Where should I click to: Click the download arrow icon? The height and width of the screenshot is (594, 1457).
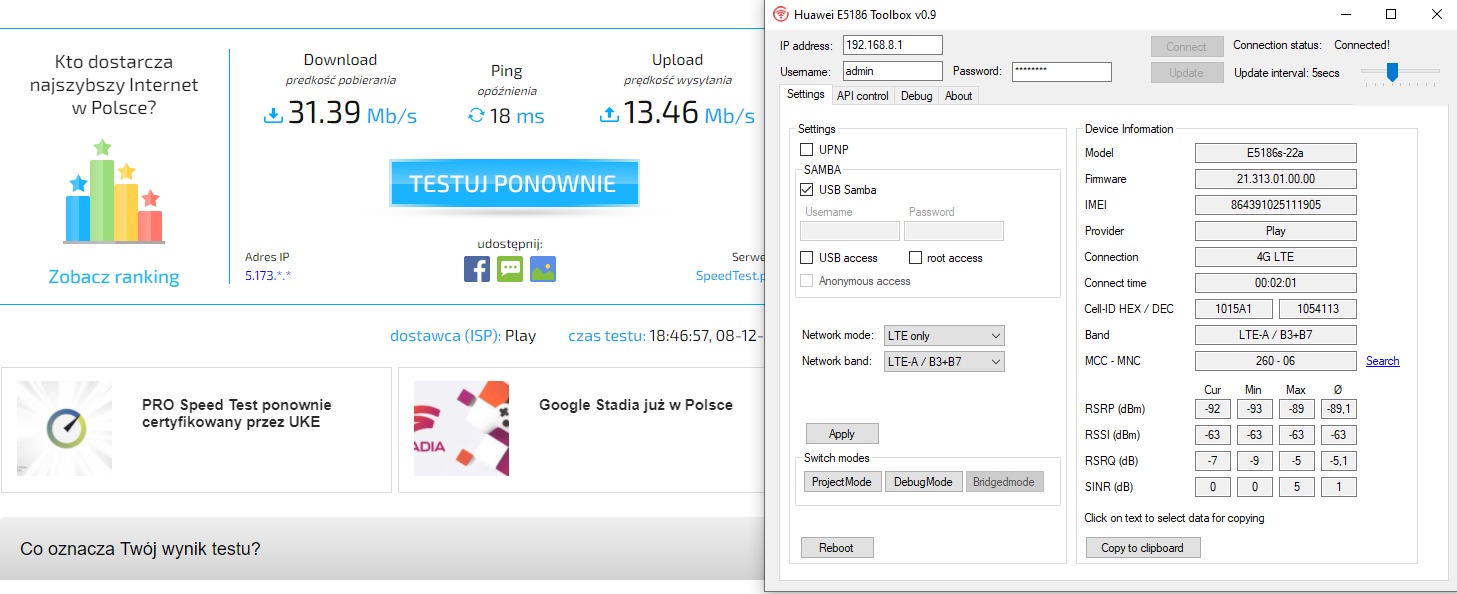coord(273,116)
